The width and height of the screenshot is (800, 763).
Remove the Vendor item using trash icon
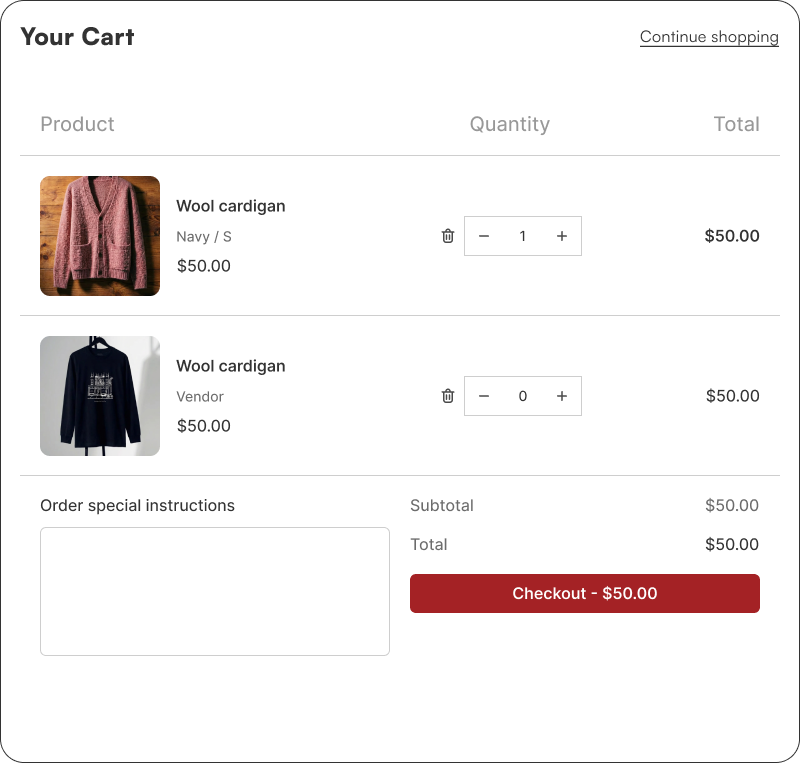click(x=447, y=396)
